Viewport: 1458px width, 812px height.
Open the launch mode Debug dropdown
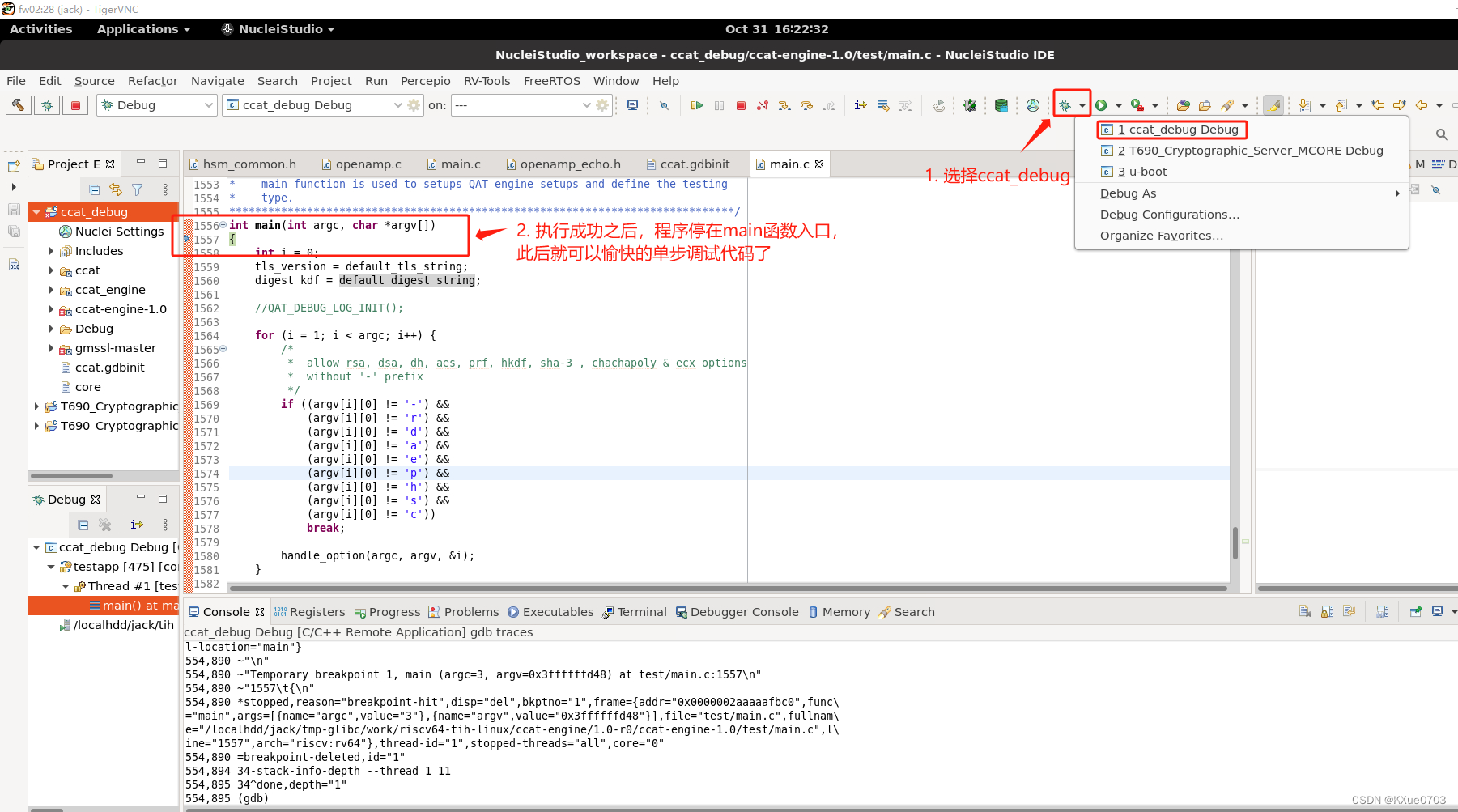[158, 105]
